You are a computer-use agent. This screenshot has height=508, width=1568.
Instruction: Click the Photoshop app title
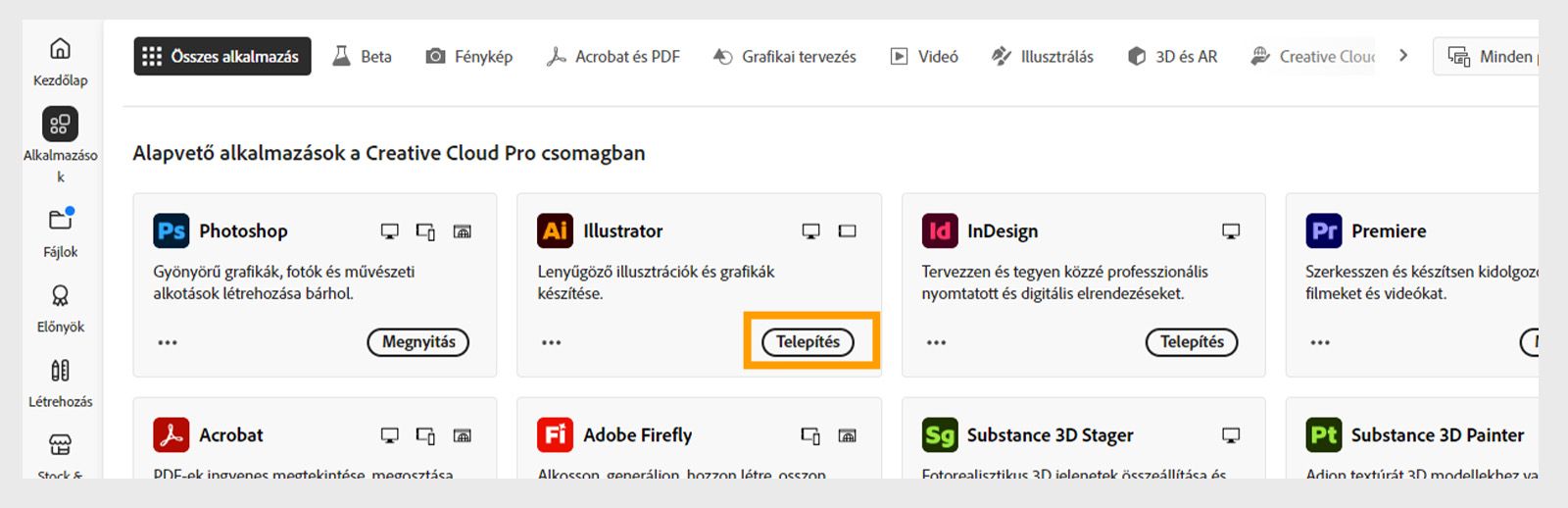click(243, 231)
